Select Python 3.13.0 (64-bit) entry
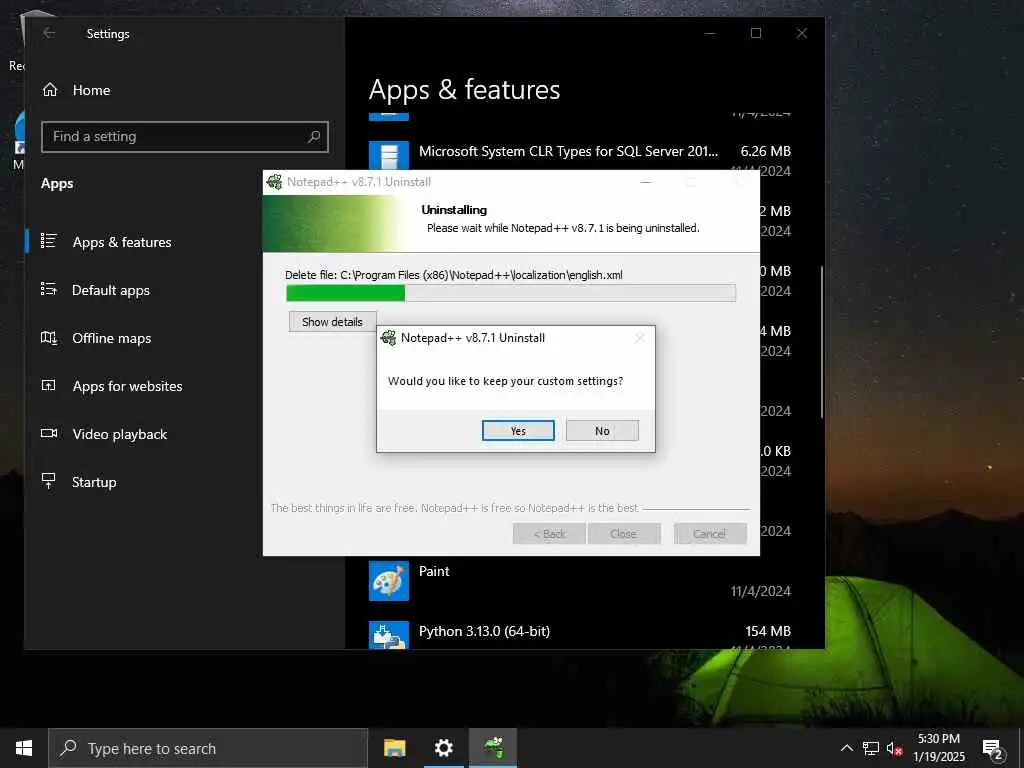The image size is (1024, 768). pos(579,635)
